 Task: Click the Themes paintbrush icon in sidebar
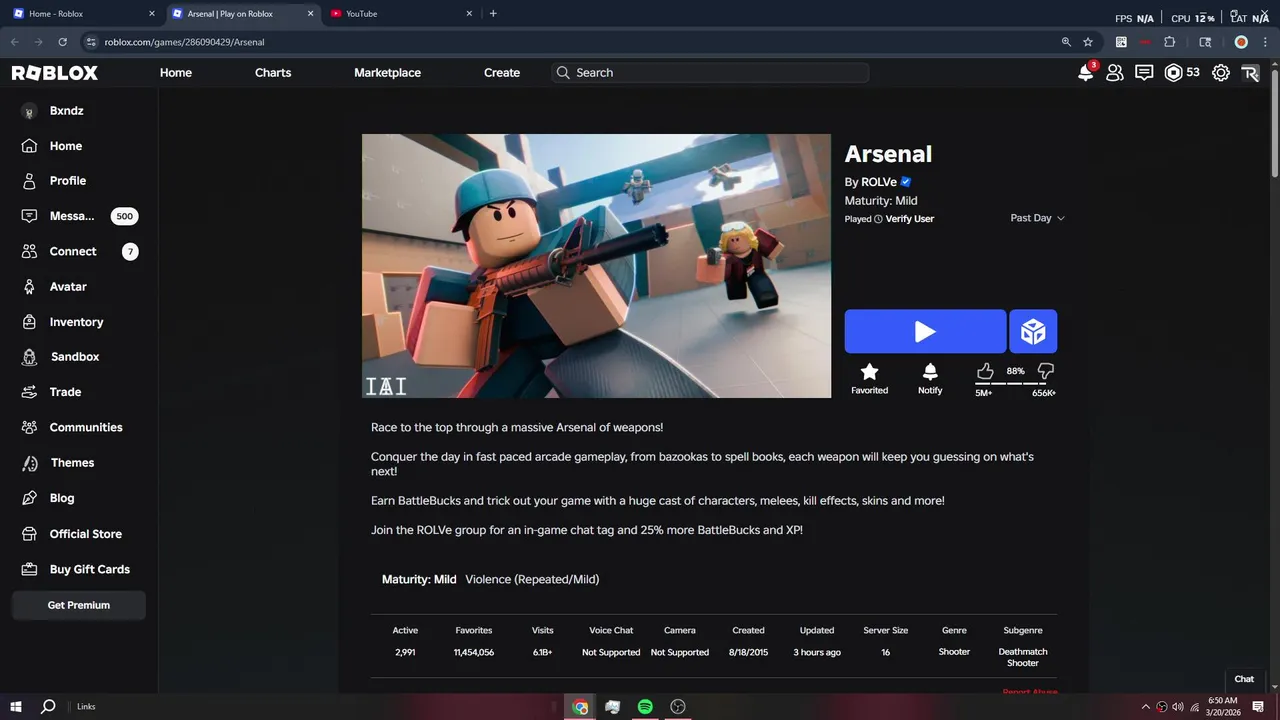30,463
